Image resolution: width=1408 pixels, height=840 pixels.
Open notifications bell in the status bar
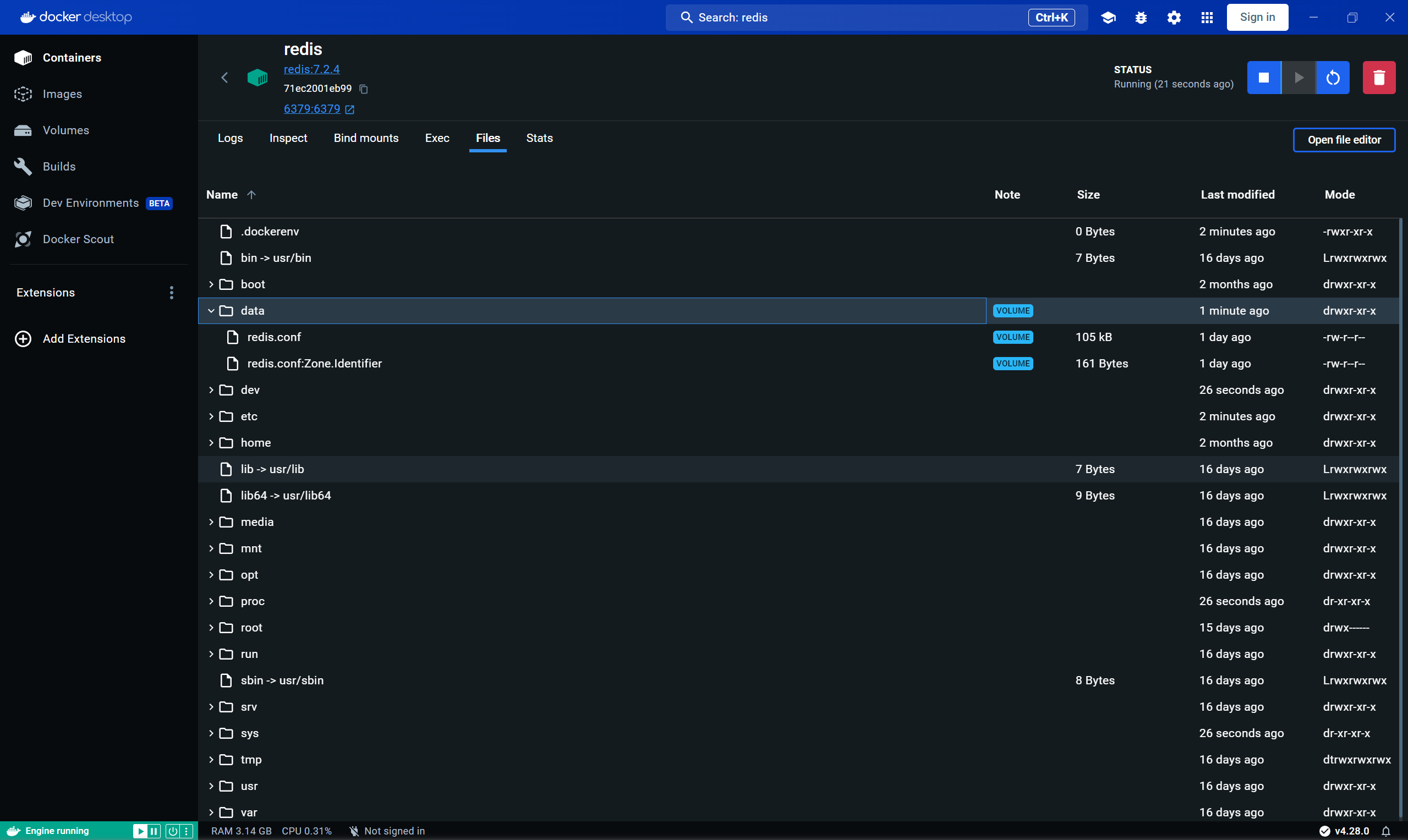pyautogui.click(x=1385, y=831)
